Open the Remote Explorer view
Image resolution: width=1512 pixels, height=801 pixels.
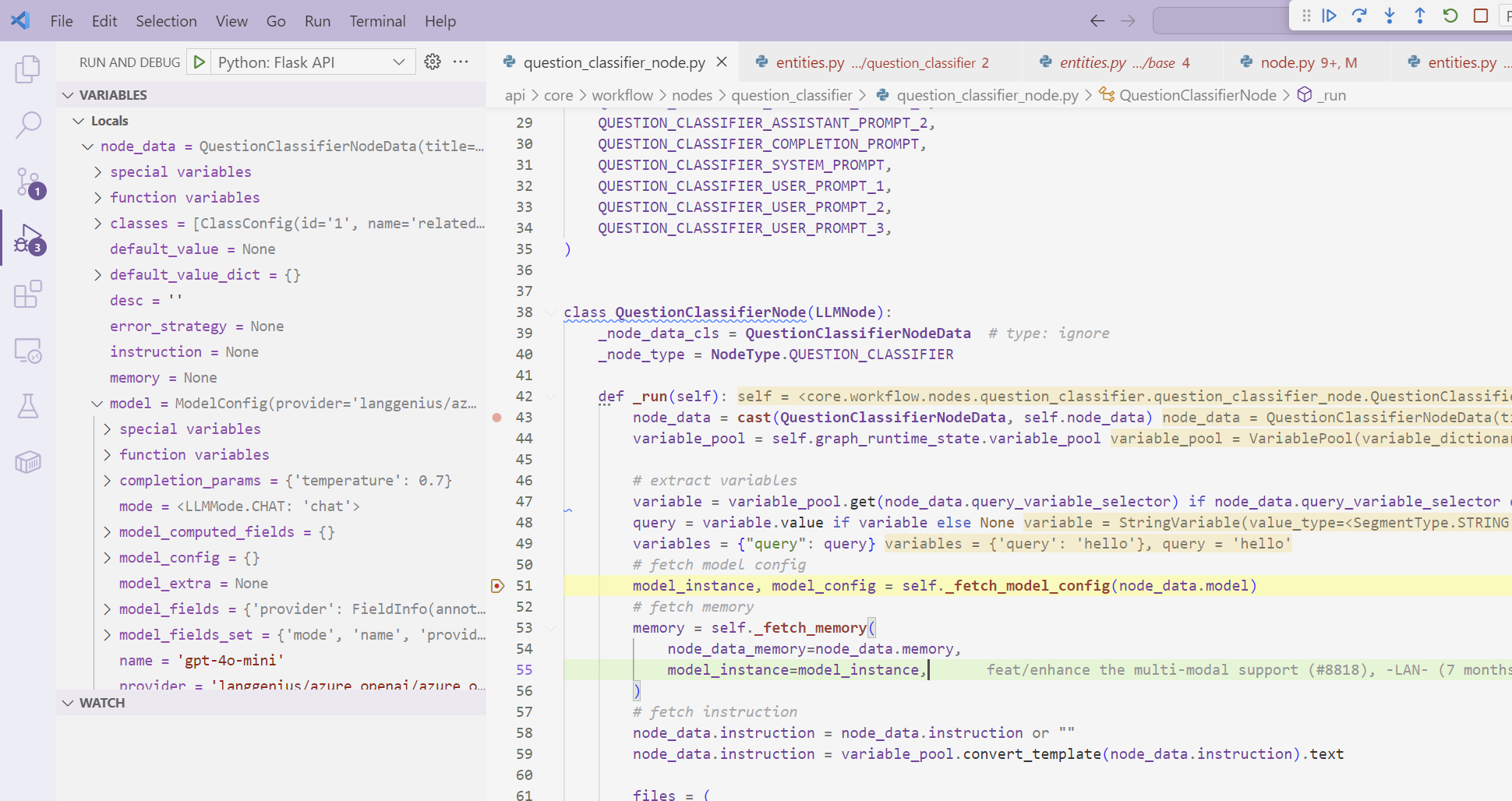(28, 351)
